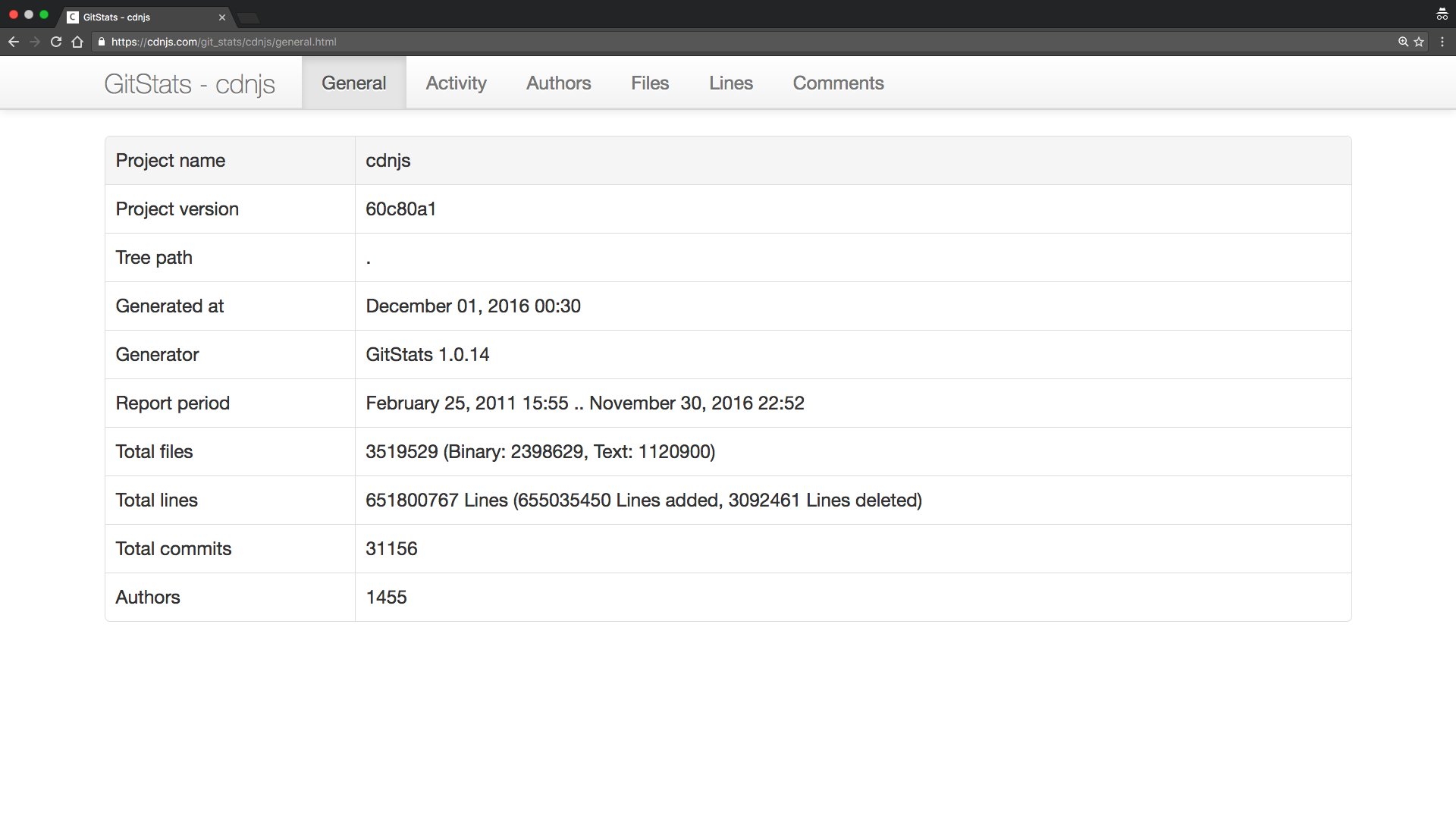Click the GitStats - cdnjs brand link
This screenshot has height=819, width=1456.
[190, 83]
